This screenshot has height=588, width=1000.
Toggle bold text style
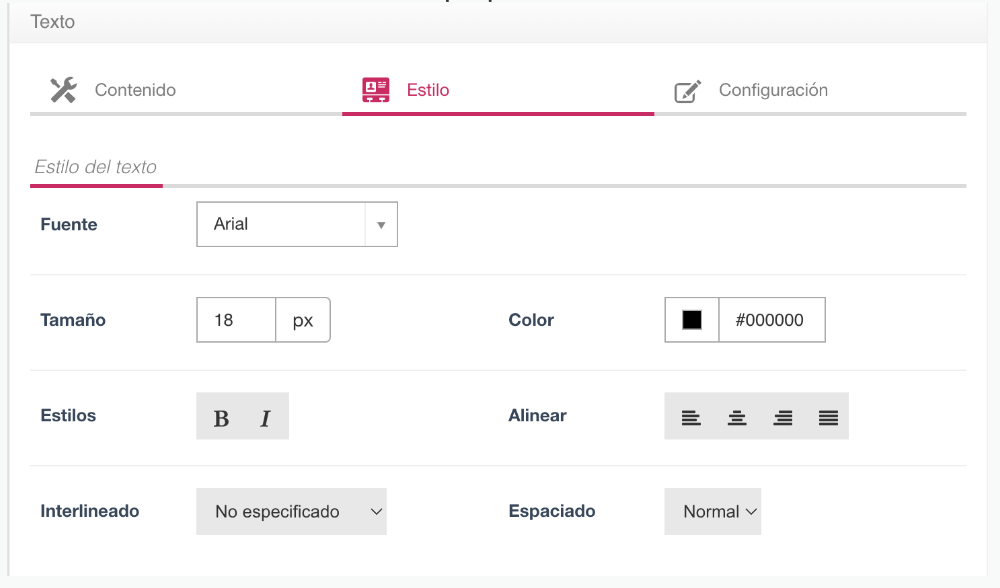click(x=221, y=418)
